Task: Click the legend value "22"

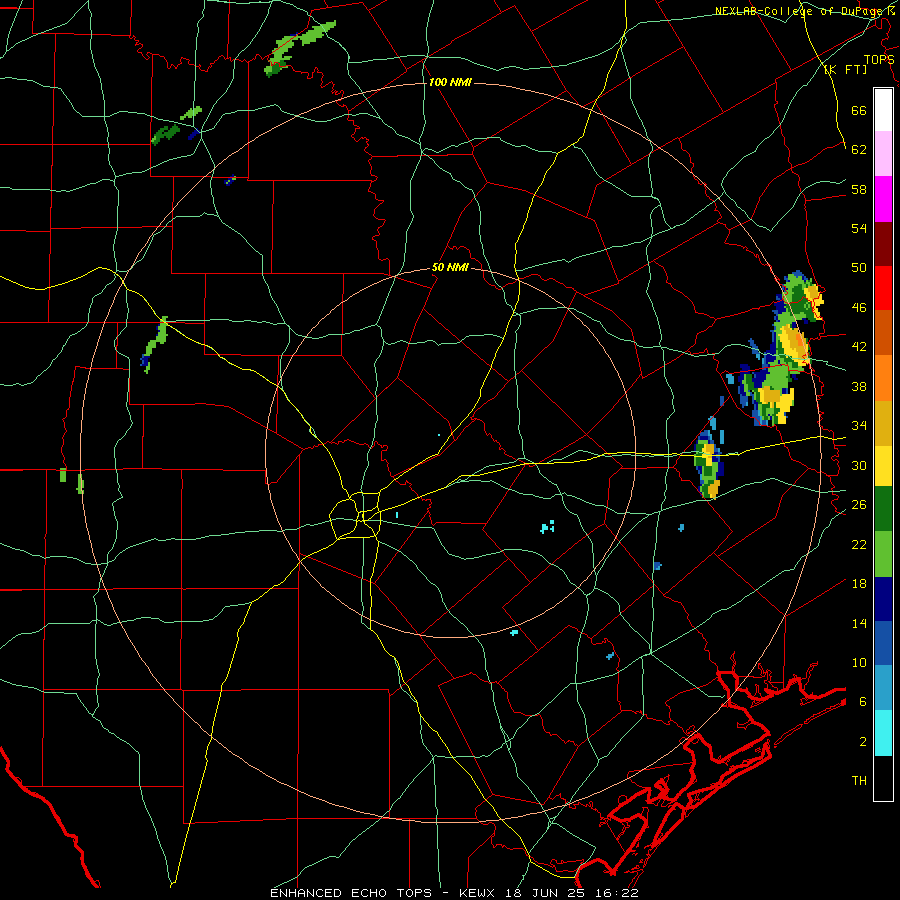Action: coord(859,544)
